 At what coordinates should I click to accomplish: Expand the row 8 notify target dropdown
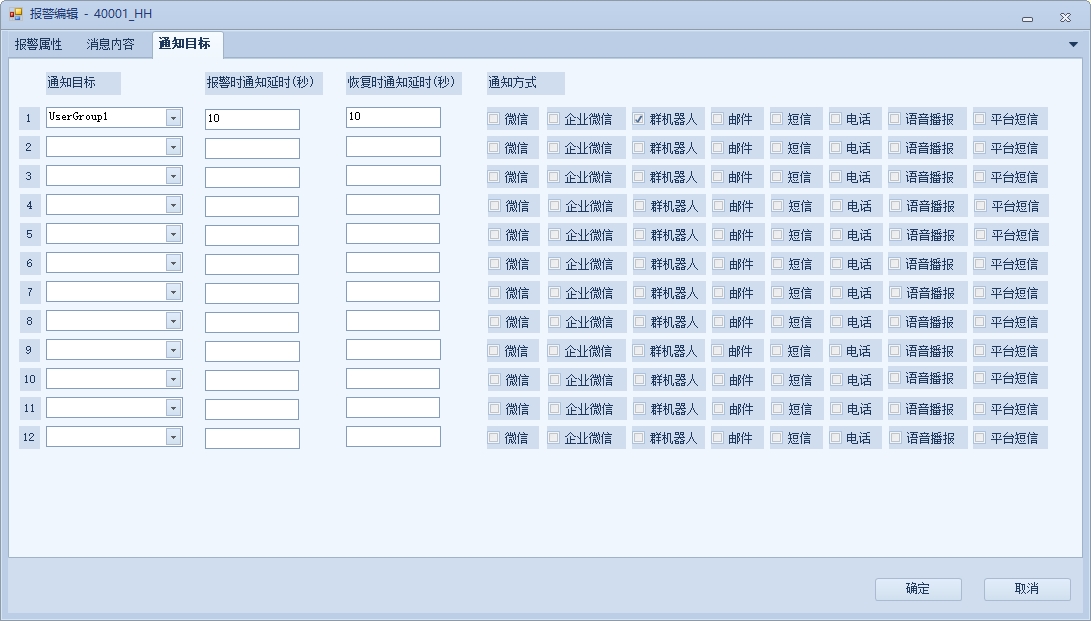pyautogui.click(x=173, y=321)
